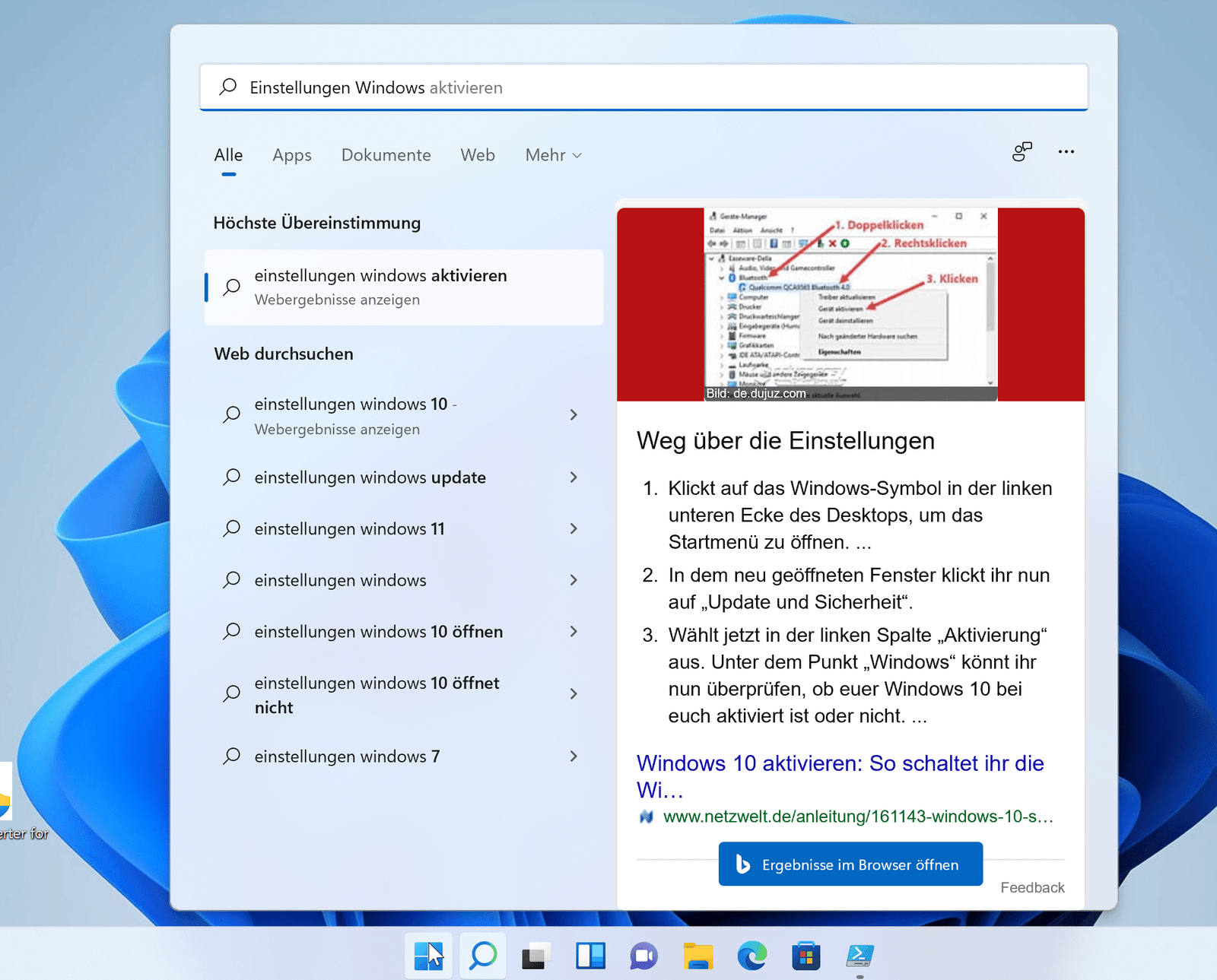This screenshot has width=1217, height=980.
Task: Launch Windows Terminal from the taskbar
Action: coord(860,956)
